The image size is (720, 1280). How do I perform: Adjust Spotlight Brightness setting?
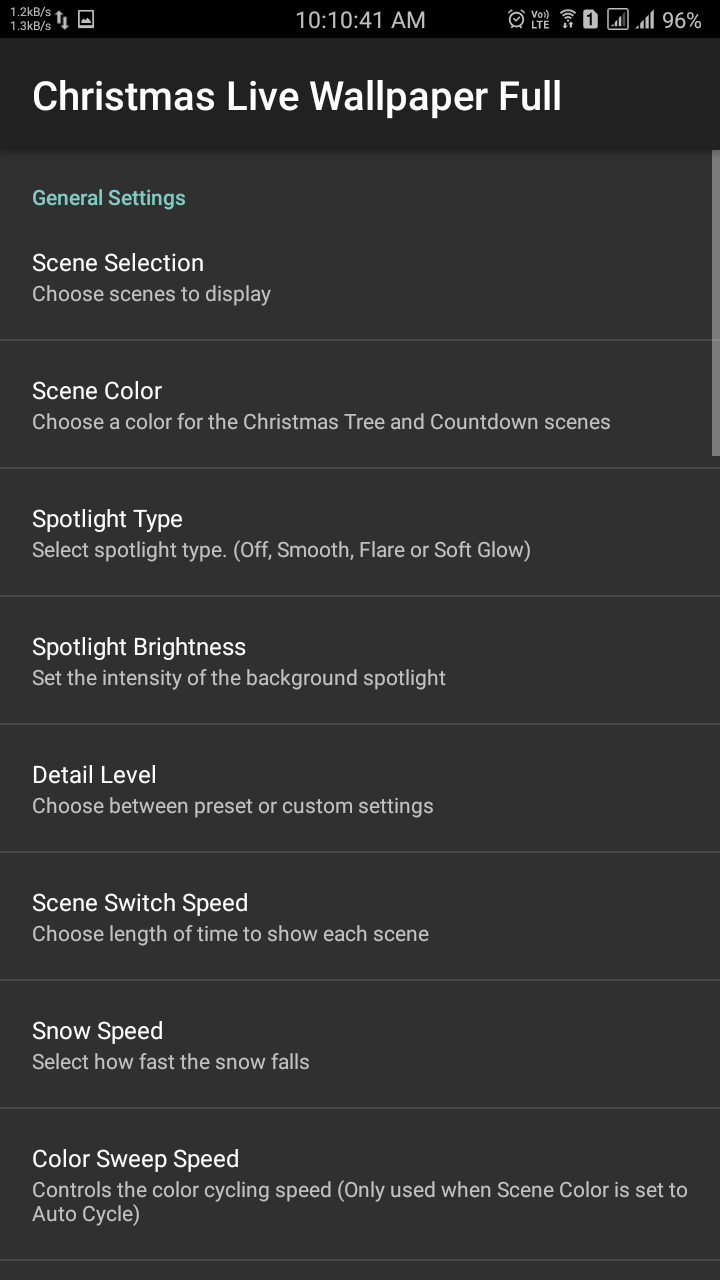point(360,661)
